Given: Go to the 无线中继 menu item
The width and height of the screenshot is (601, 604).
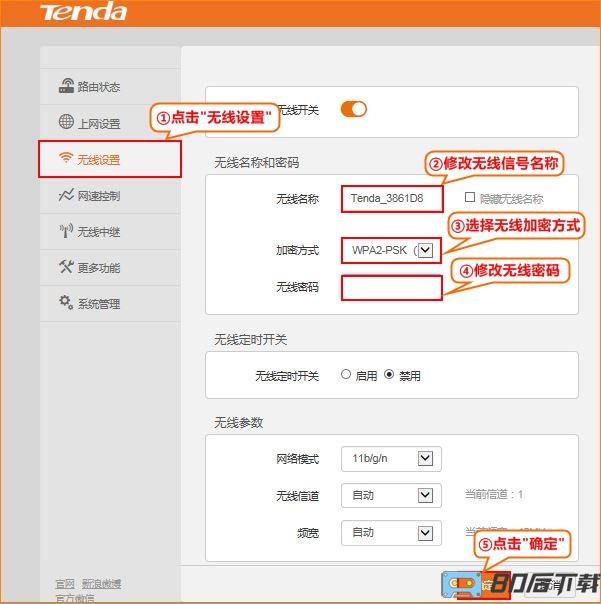Looking at the screenshot, I should point(110,232).
